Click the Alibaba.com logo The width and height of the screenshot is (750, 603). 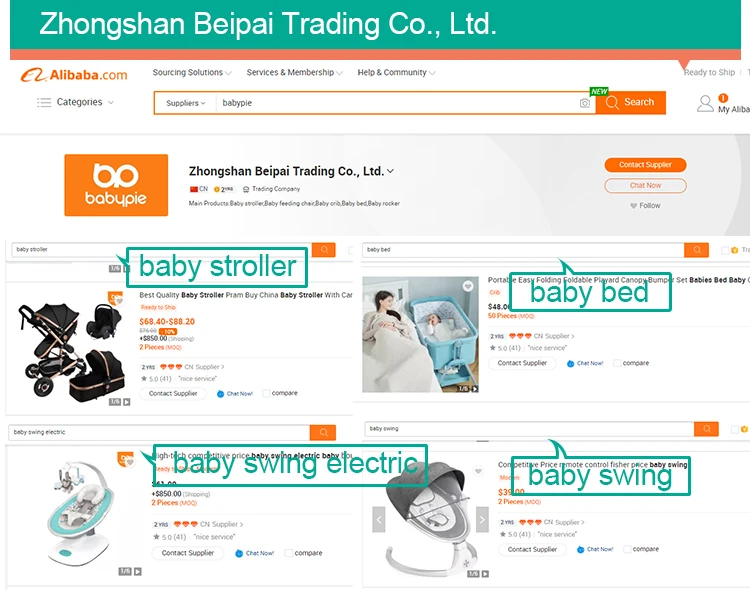click(x=74, y=75)
